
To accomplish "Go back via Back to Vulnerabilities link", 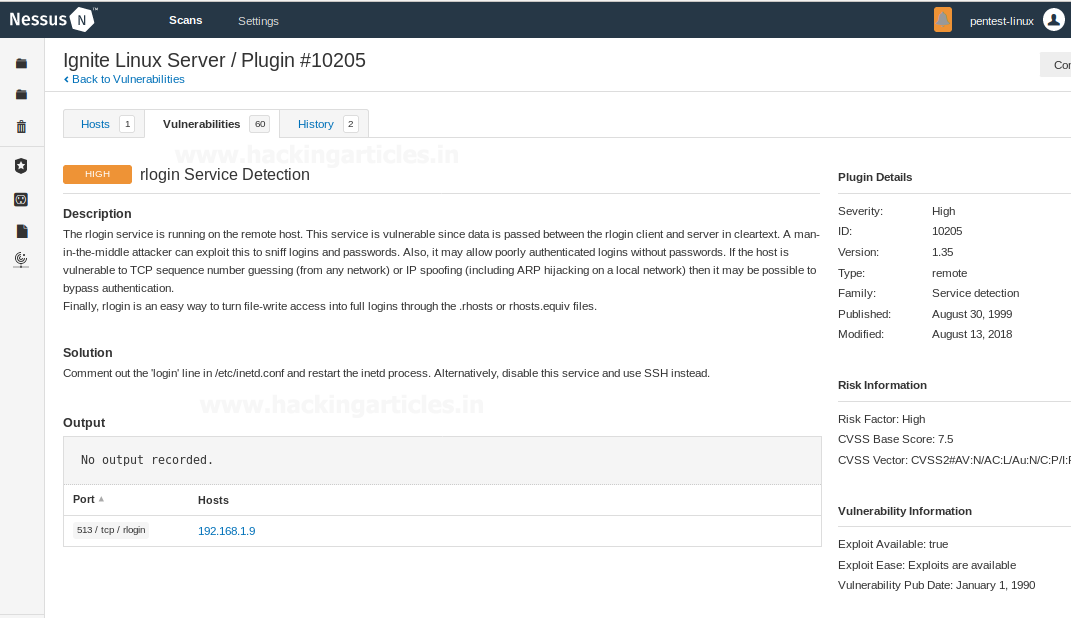I will click(127, 79).
